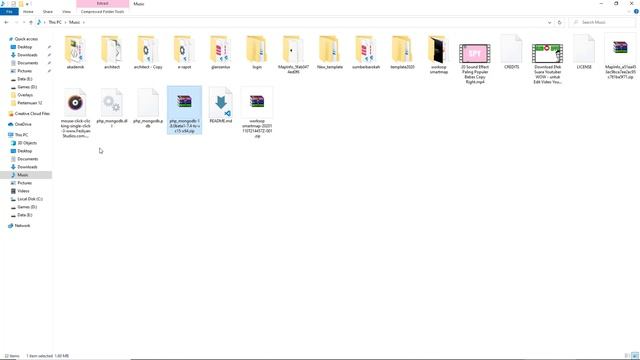Open the worksop smartmap folder
The height and width of the screenshot is (360, 640).
pyautogui.click(x=439, y=55)
